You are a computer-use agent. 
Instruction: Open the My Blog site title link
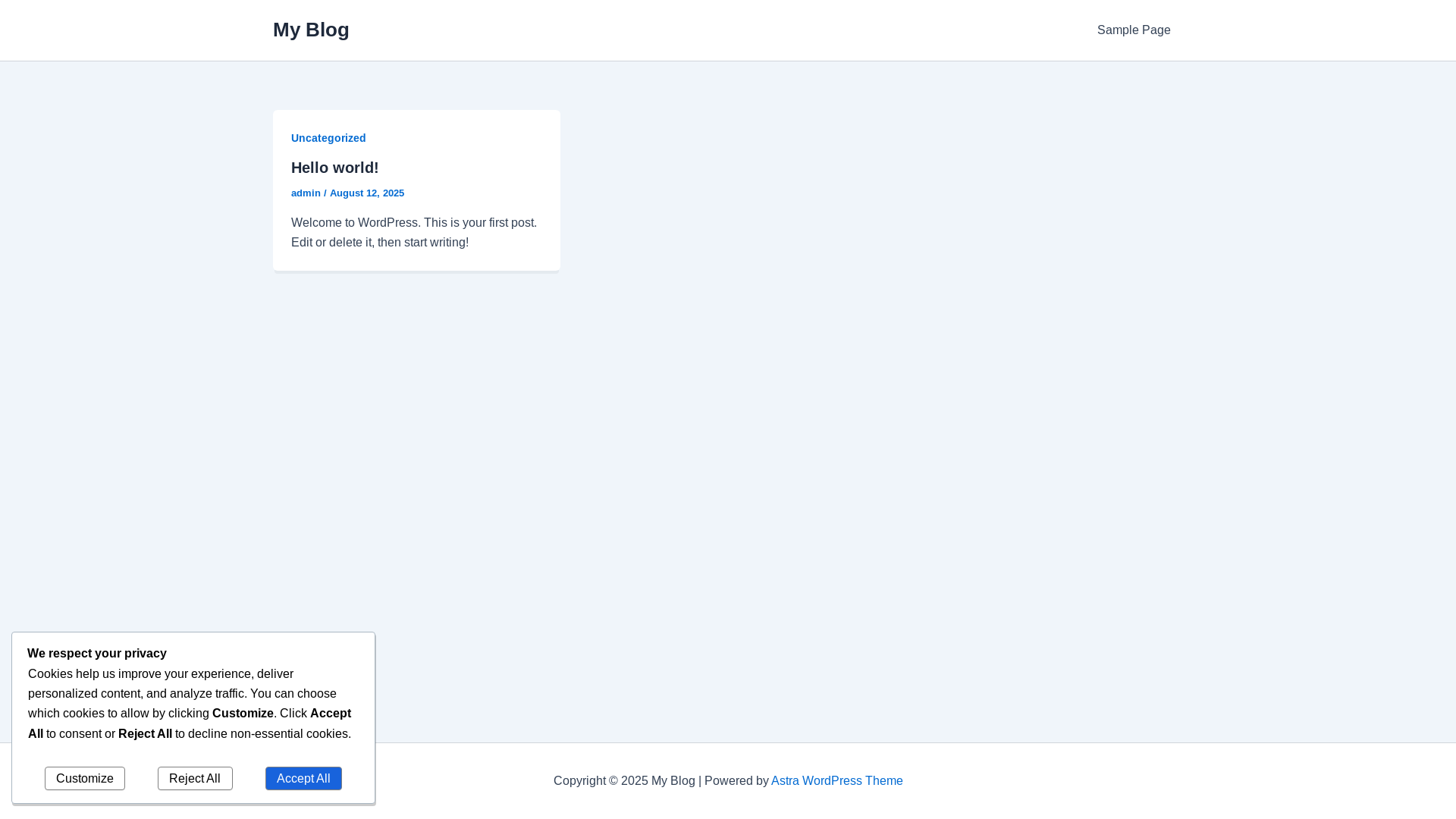(x=311, y=30)
